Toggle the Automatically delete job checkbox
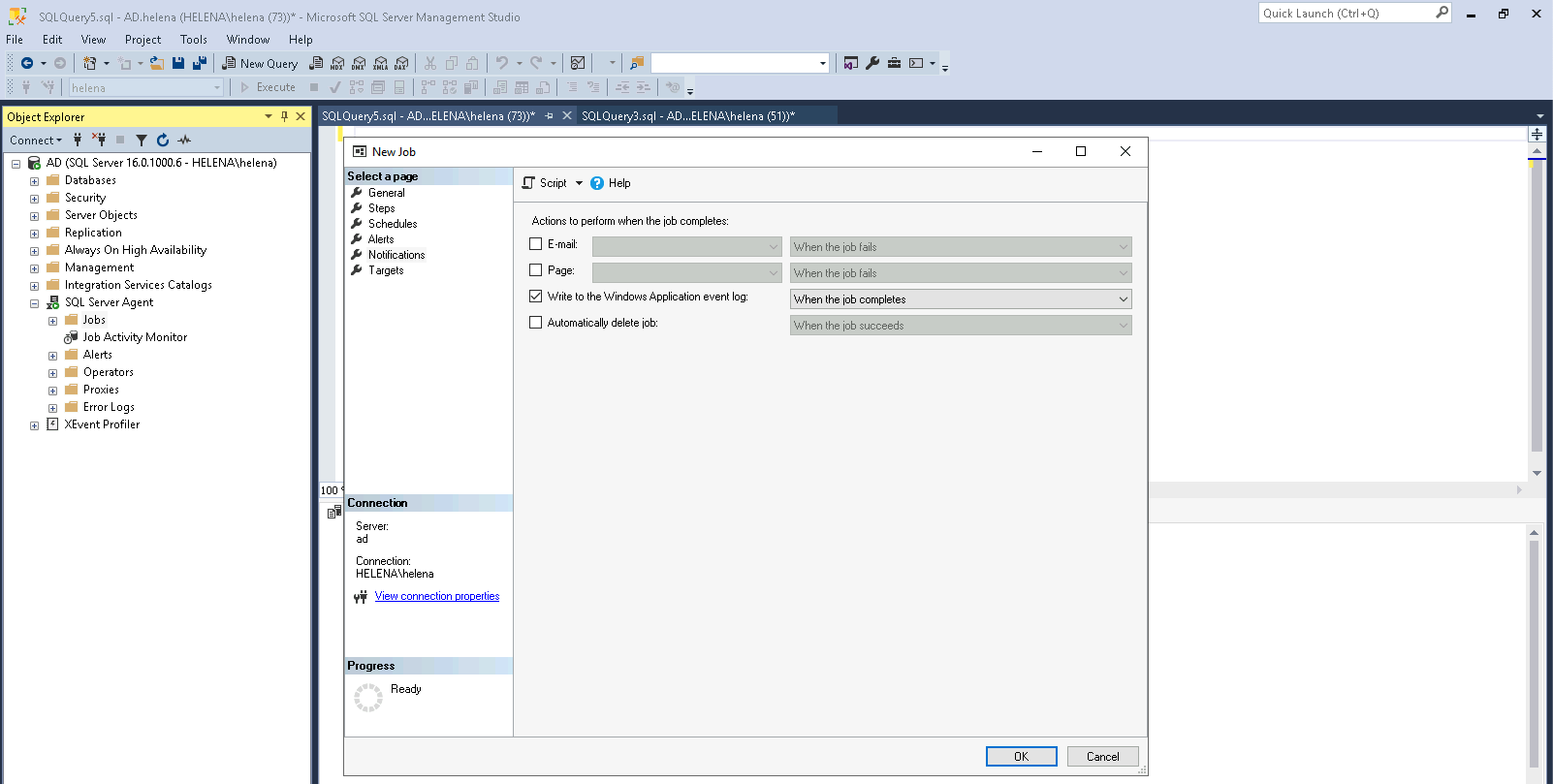The height and width of the screenshot is (784, 1553). pos(536,323)
